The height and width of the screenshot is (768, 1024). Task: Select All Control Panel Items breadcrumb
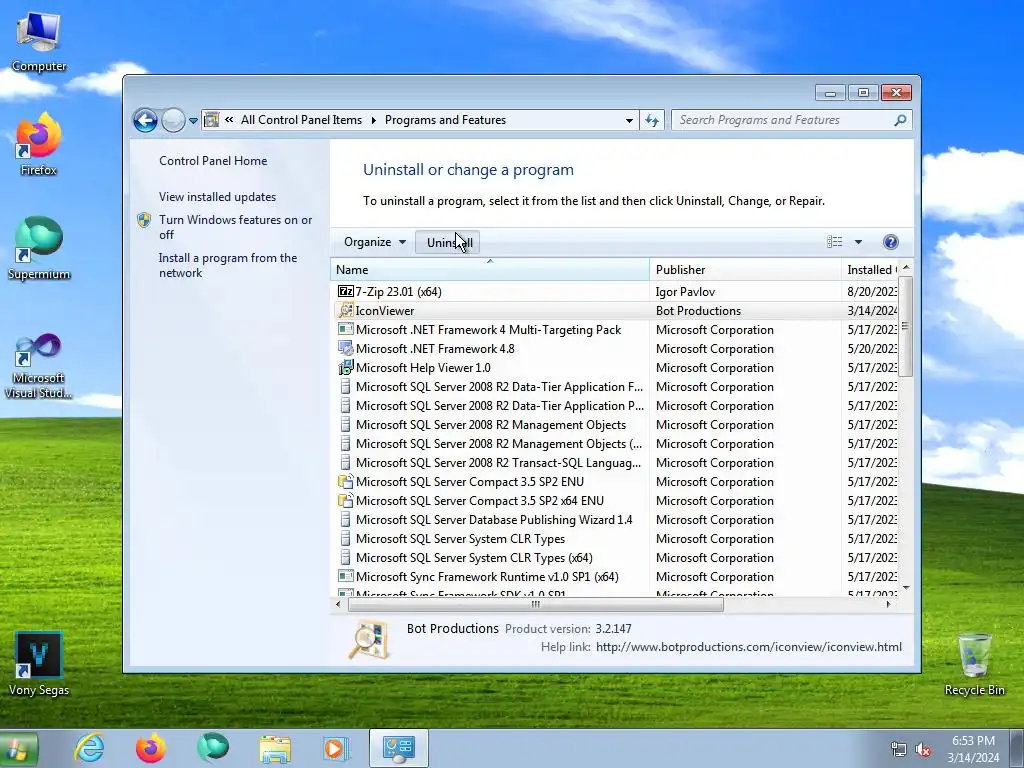(x=301, y=120)
